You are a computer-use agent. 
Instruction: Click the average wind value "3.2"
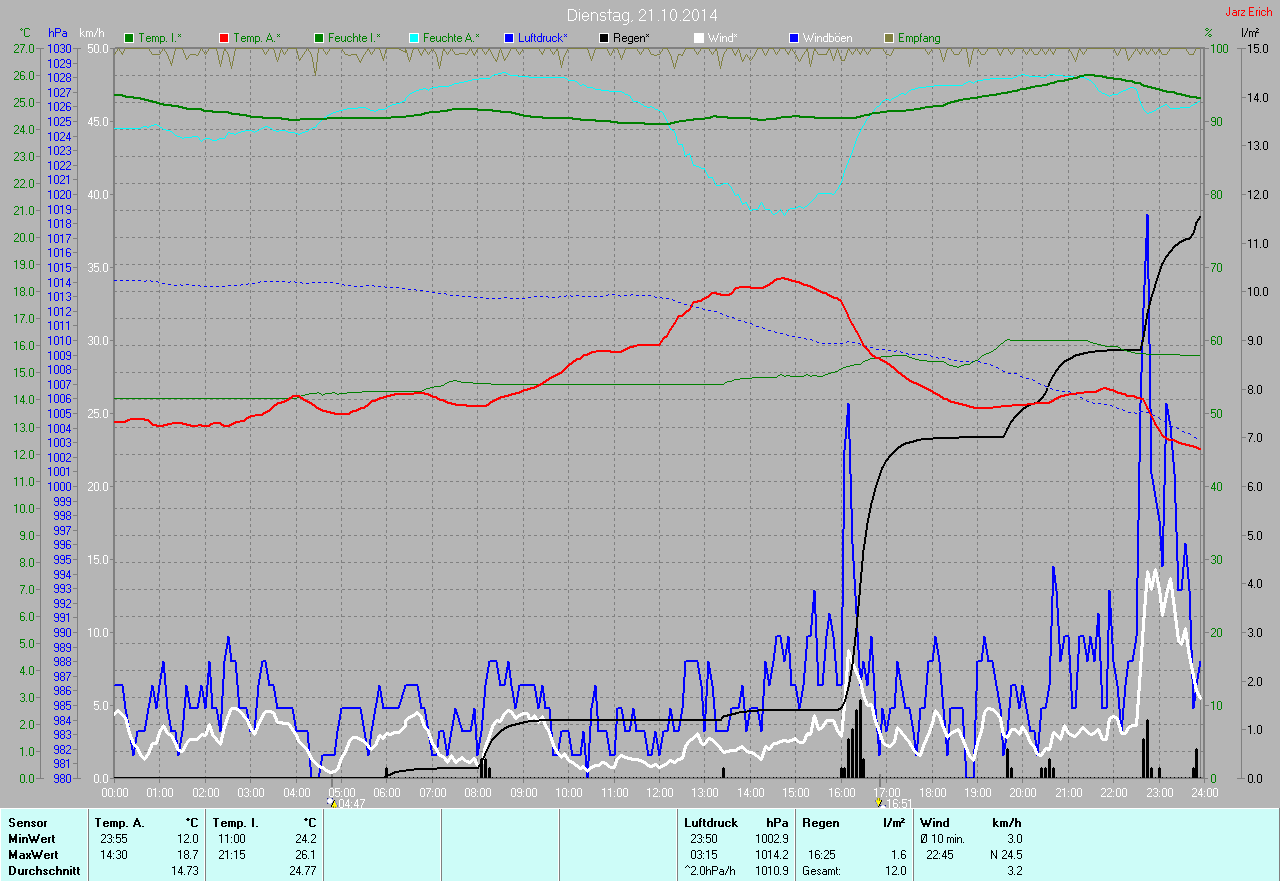[1014, 870]
